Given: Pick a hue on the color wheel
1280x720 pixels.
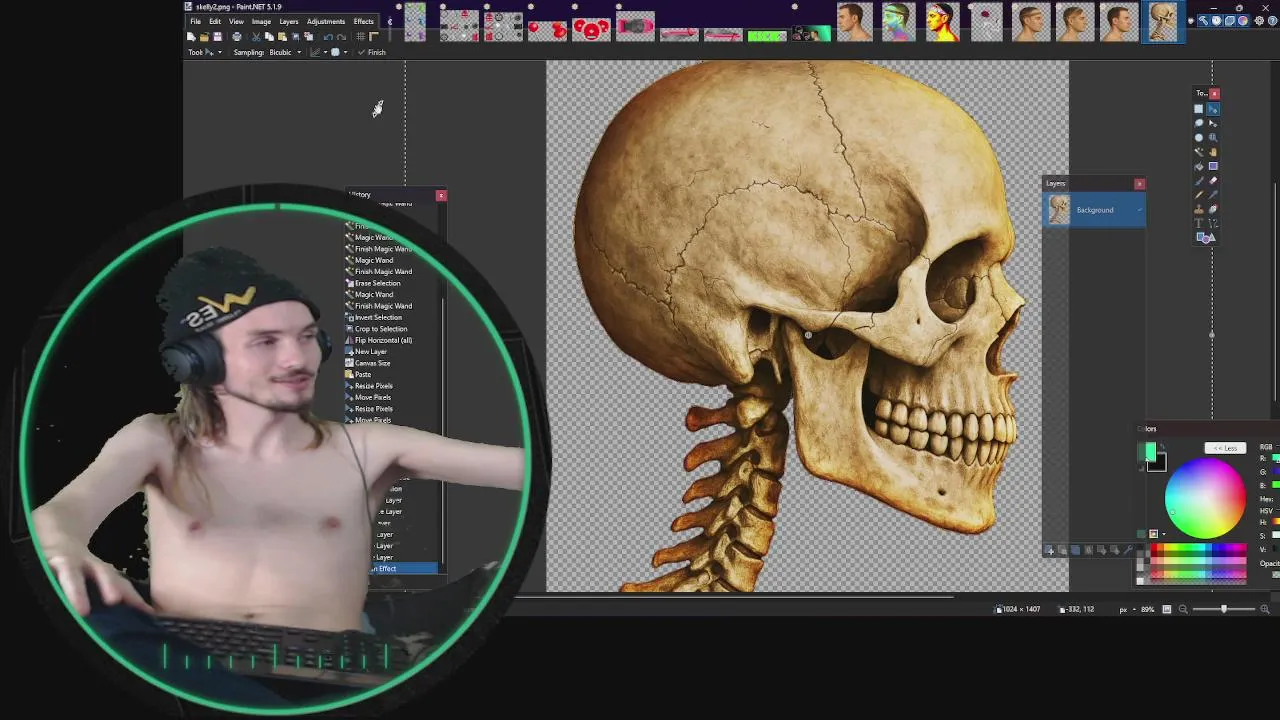Looking at the screenshot, I should [x=1206, y=498].
